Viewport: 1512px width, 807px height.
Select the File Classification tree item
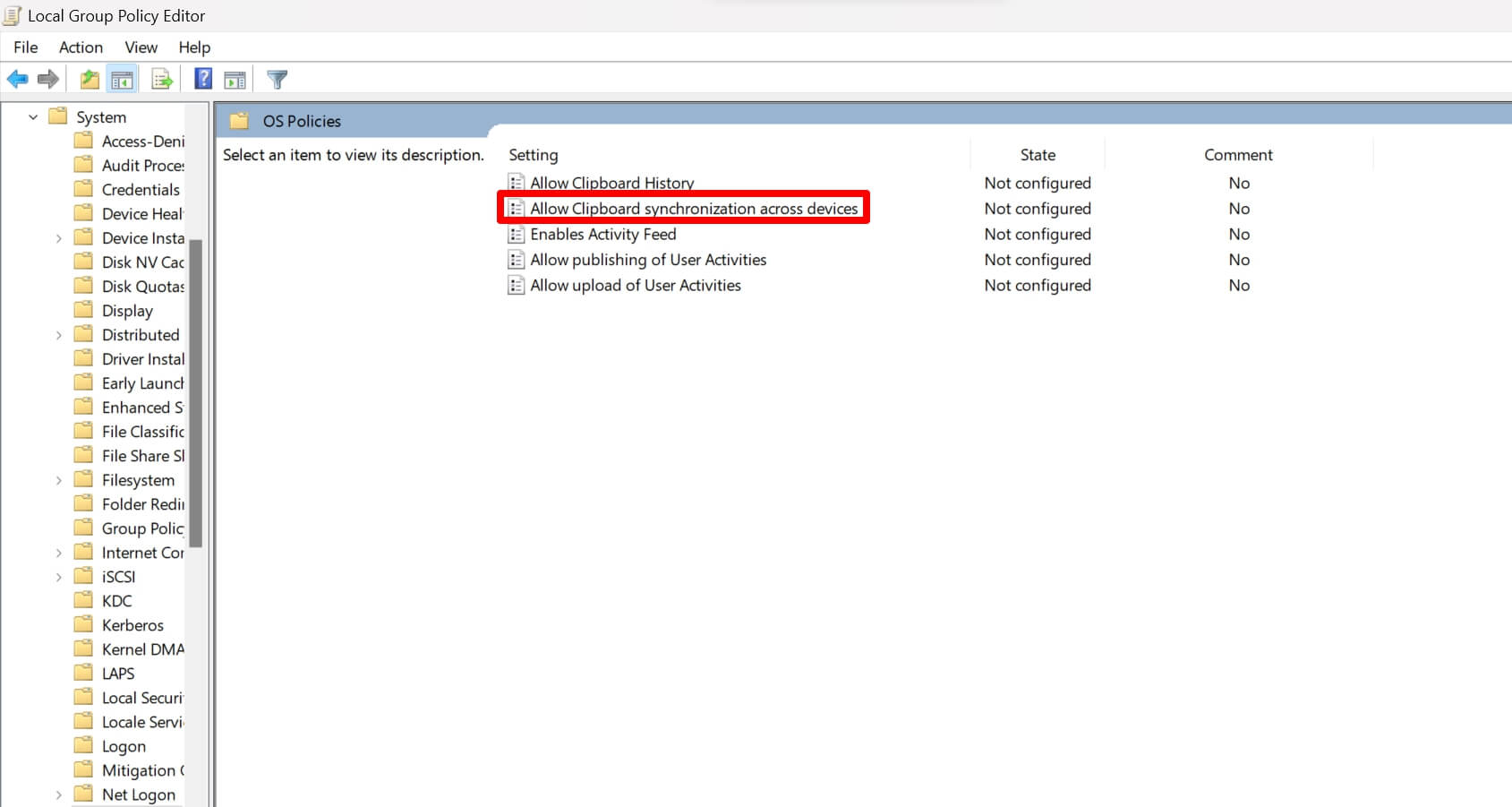tap(143, 431)
